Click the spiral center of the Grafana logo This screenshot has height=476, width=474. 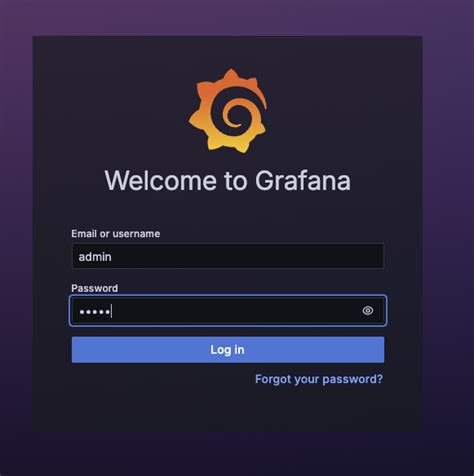coord(235,115)
